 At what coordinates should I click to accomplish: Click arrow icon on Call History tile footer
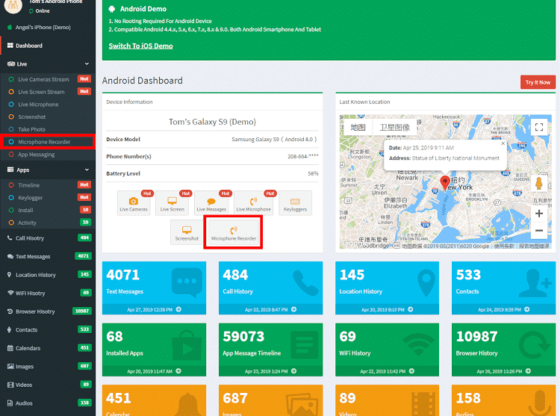(294, 309)
